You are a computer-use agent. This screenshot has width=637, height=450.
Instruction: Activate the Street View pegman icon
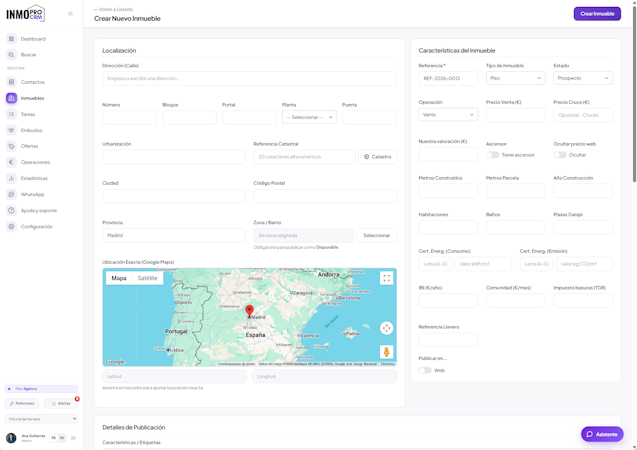click(386, 352)
